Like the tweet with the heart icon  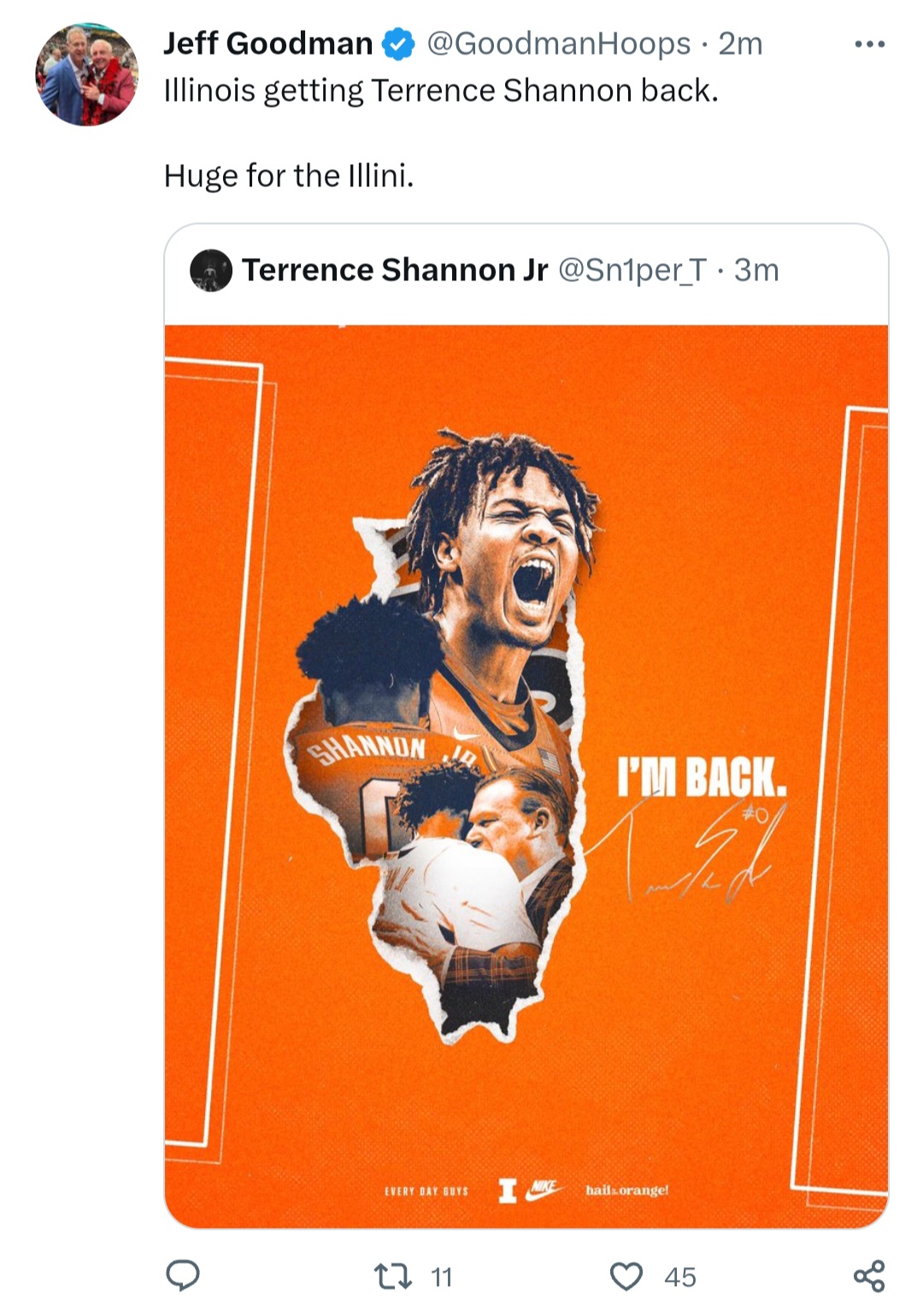(x=626, y=1276)
